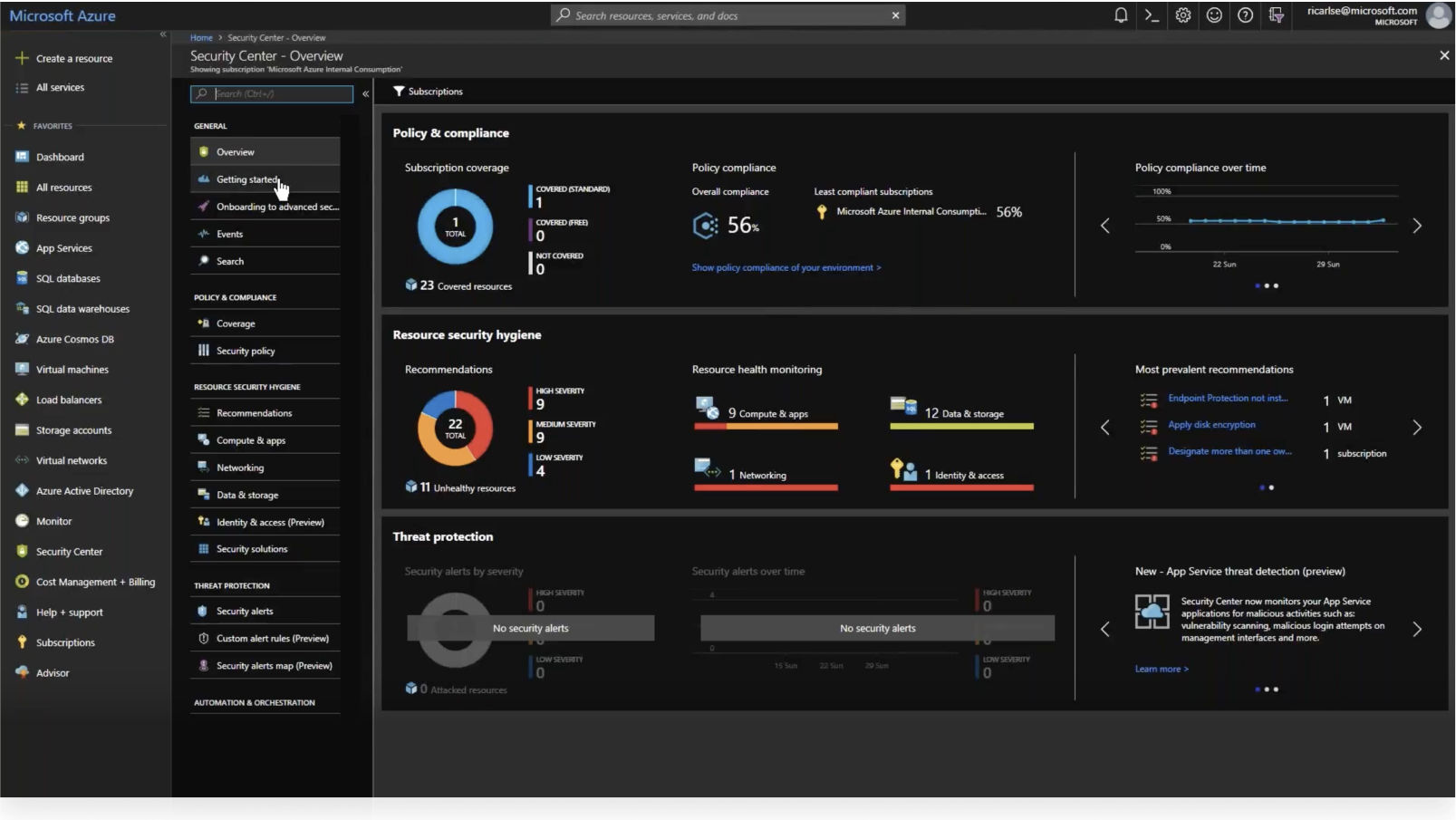Open Events under General
This screenshot has width=1456, height=820.
[x=265, y=234]
